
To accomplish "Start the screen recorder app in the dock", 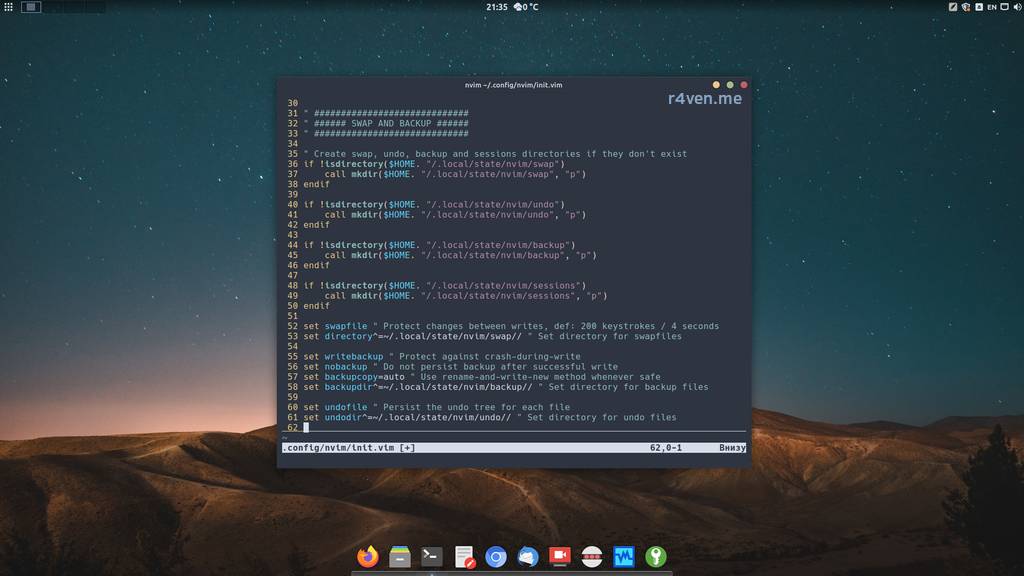I will coord(558,557).
